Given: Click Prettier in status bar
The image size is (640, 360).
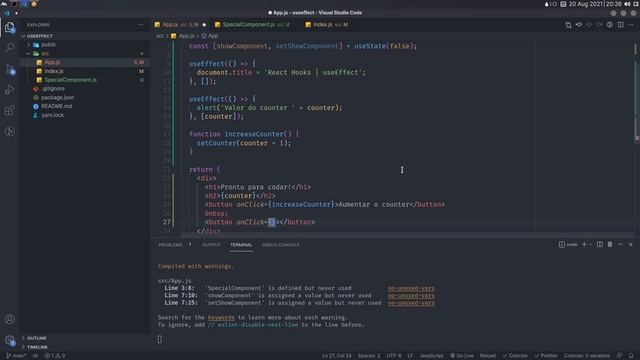Looking at the screenshot, I should [x=546, y=356].
